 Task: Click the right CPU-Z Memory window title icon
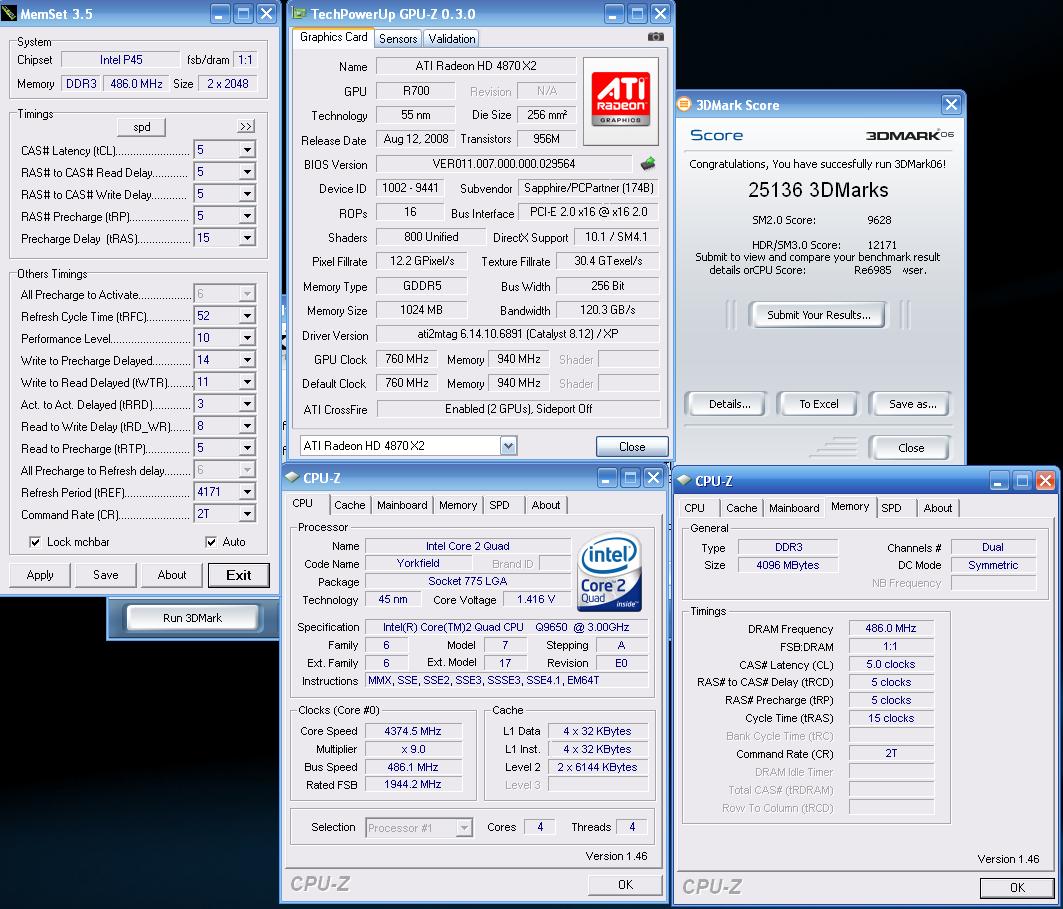(684, 481)
